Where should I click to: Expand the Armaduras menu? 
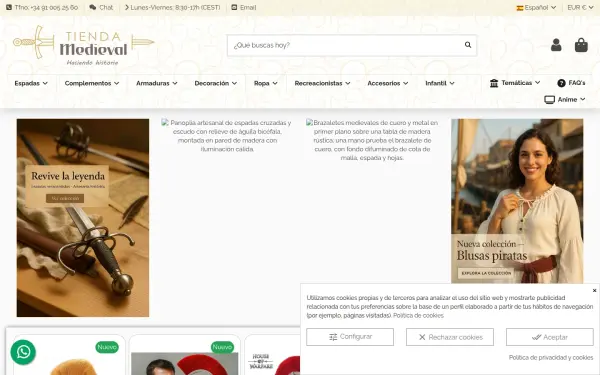(x=157, y=83)
